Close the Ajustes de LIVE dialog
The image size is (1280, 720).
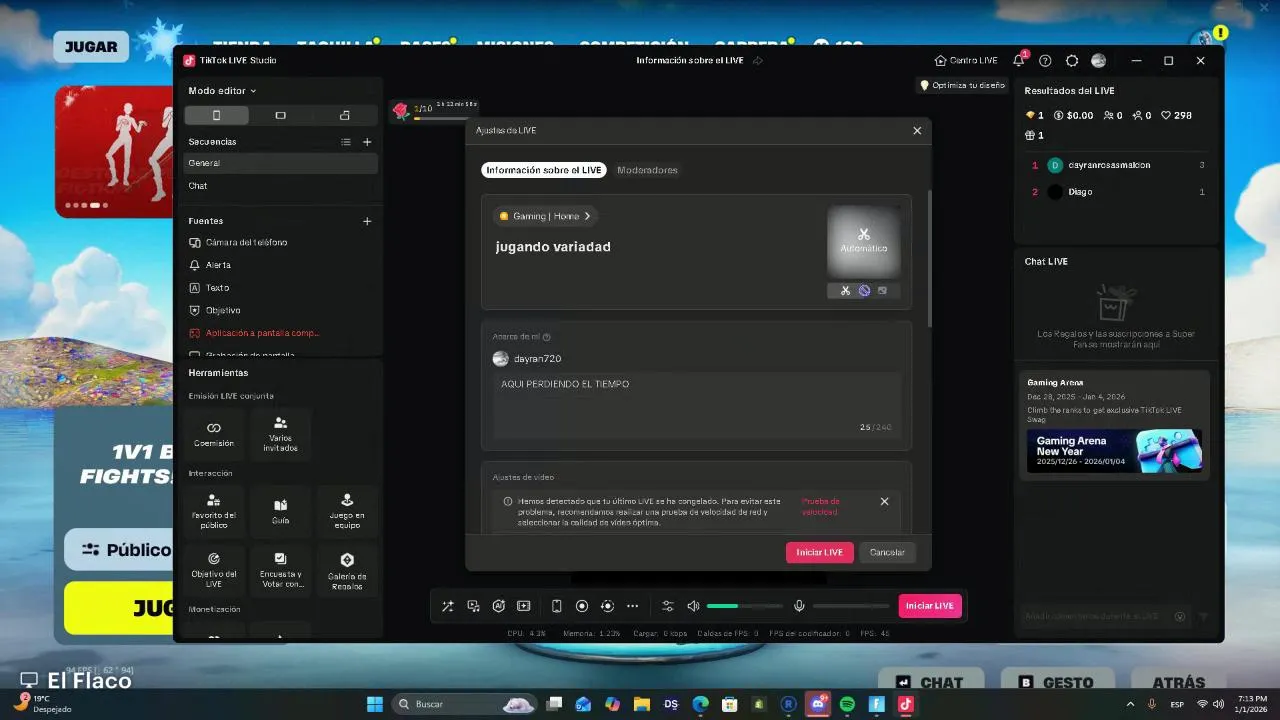(917, 130)
